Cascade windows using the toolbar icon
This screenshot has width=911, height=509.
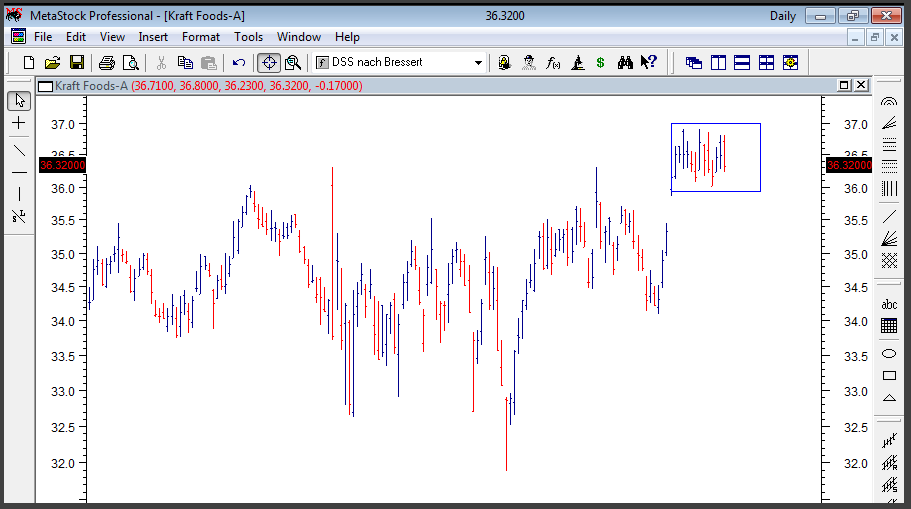point(694,63)
